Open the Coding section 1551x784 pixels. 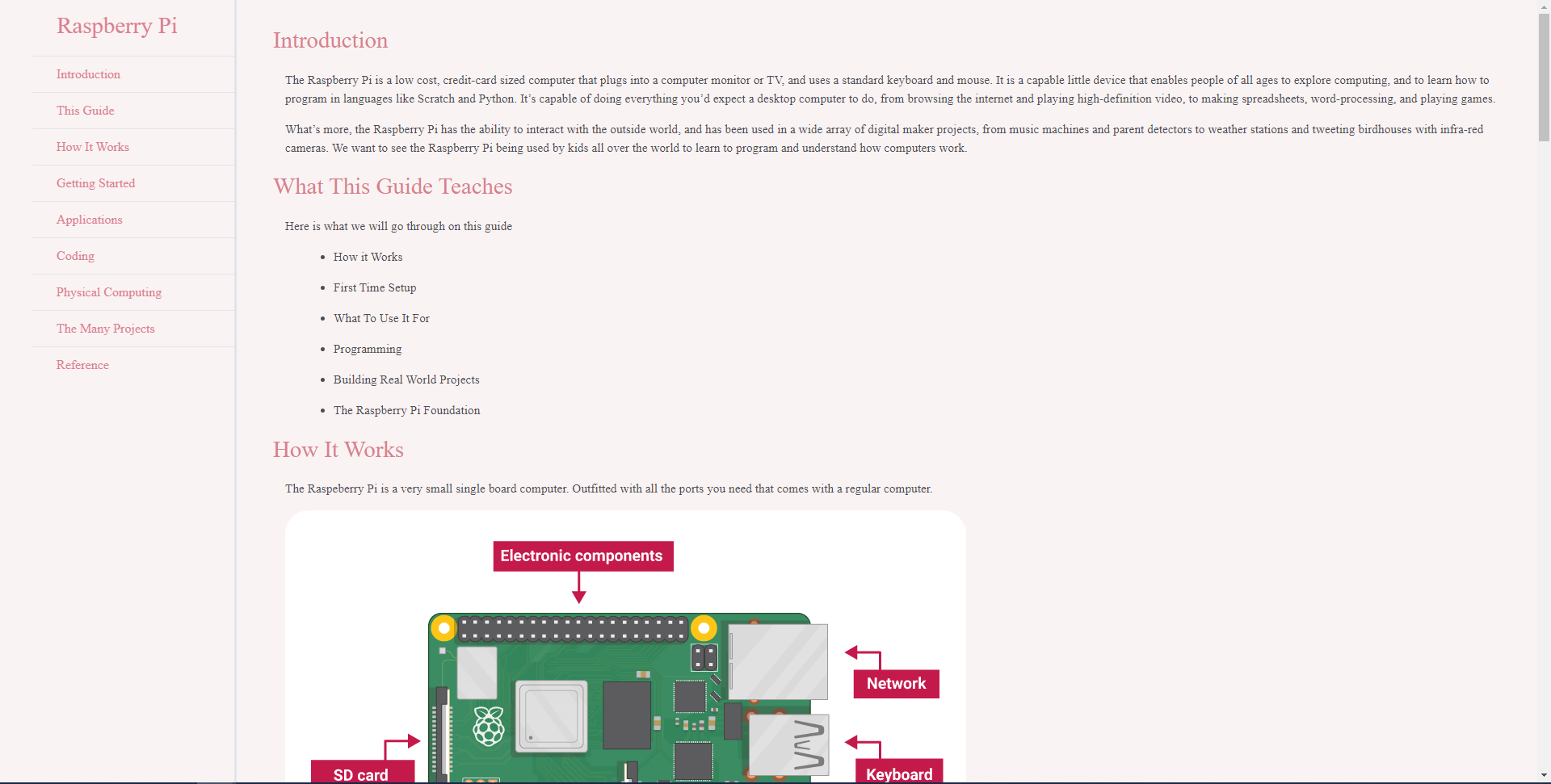74,256
